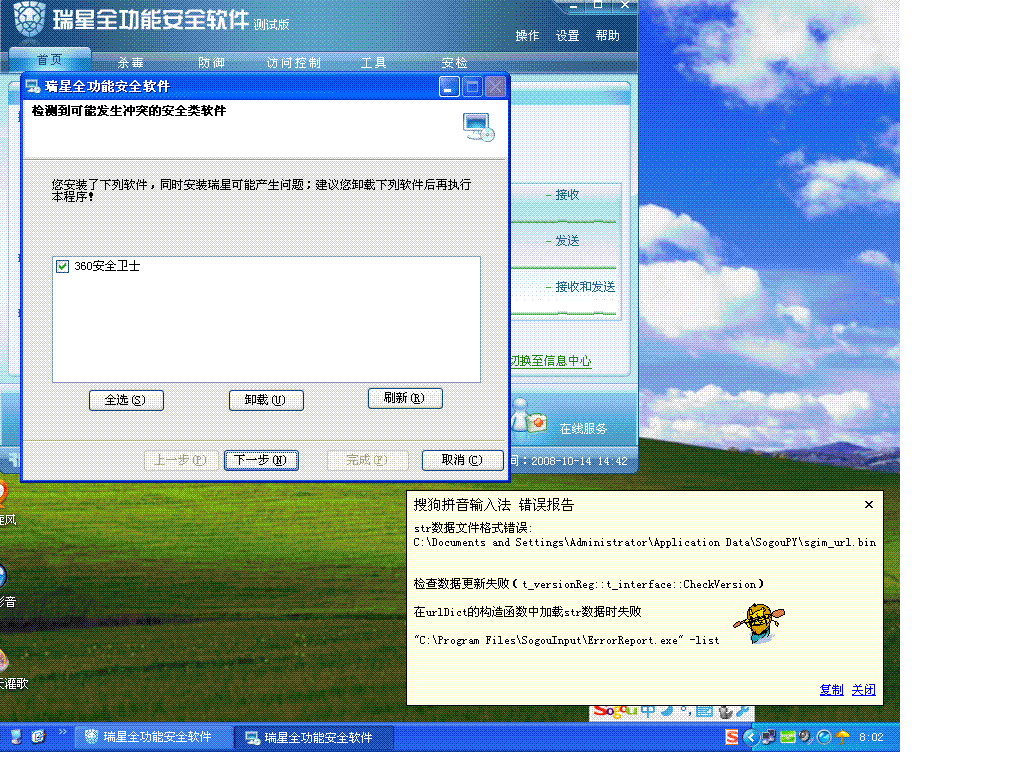Viewport: 1024px width, 768px height.
Task: Open the wrench settings icon on Sogou bar
Action: coord(743,711)
